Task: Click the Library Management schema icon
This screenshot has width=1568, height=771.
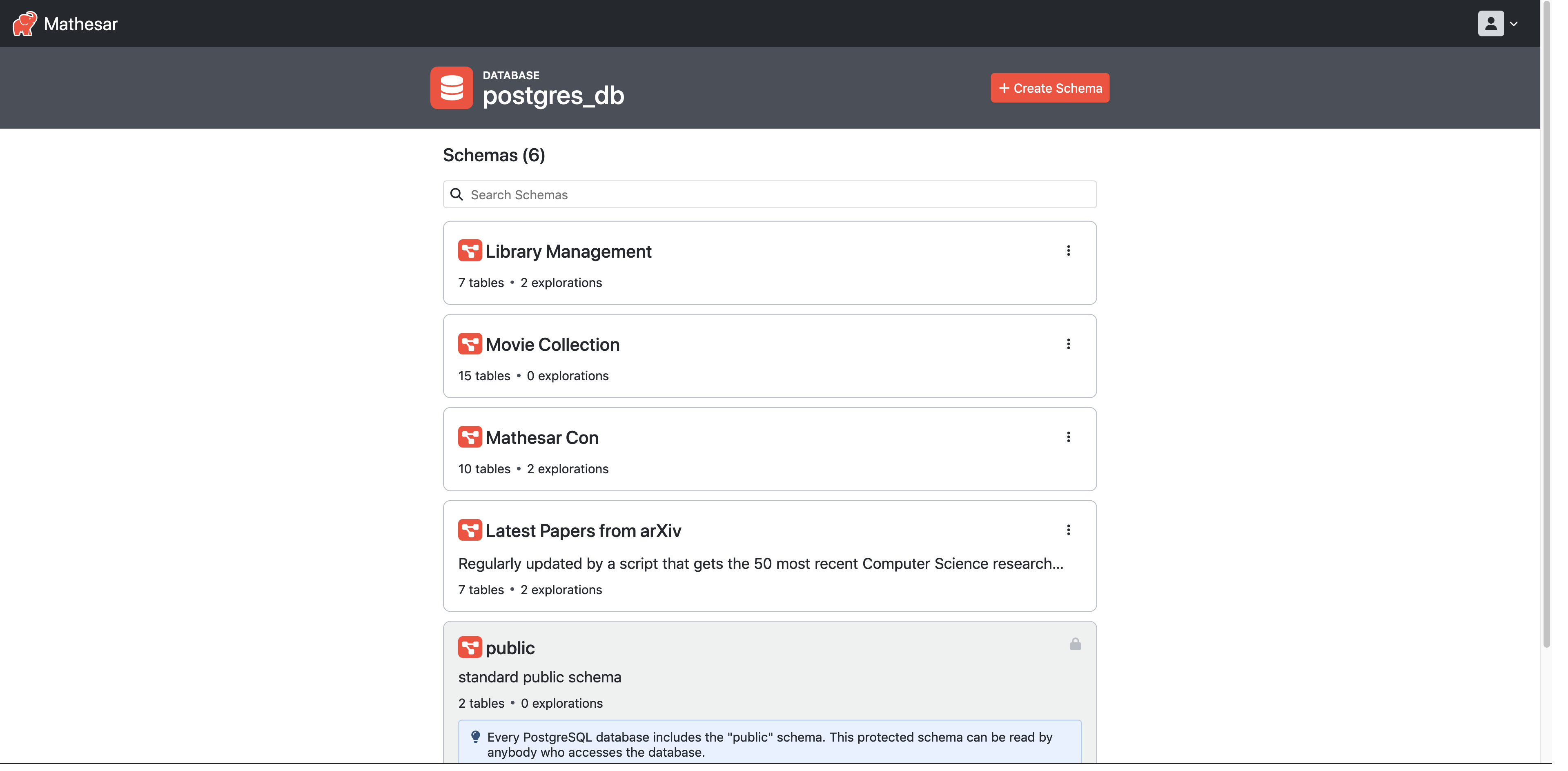Action: (x=470, y=251)
